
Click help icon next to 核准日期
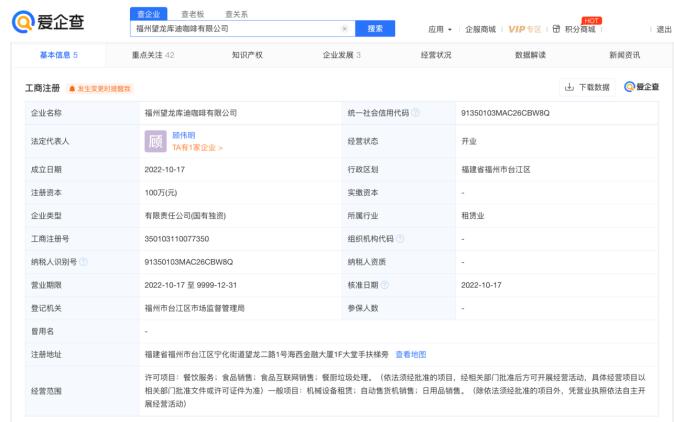point(388,285)
